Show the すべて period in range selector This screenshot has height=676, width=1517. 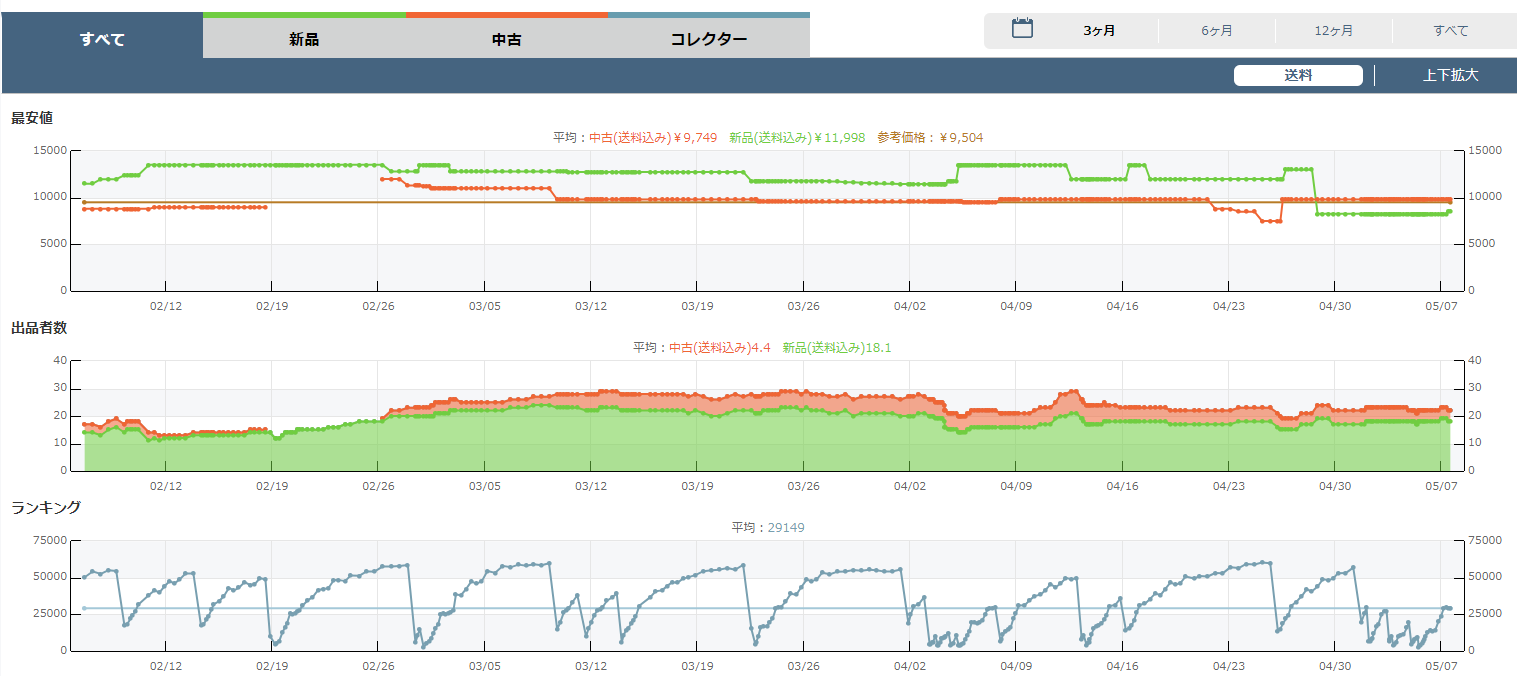(1450, 31)
